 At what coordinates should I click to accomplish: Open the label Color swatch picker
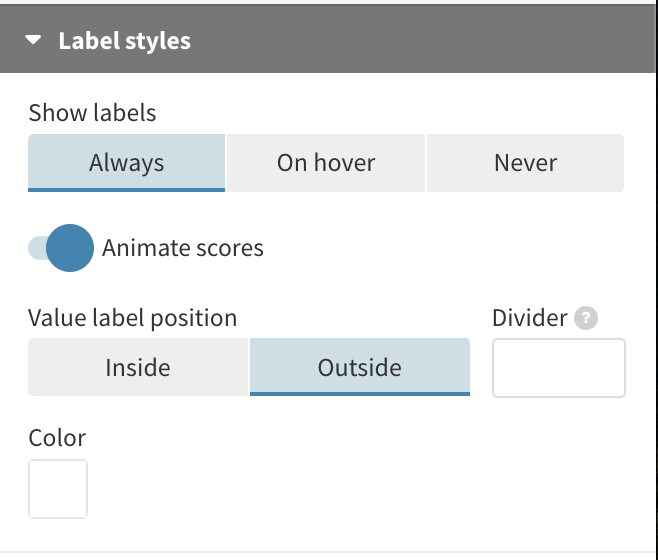coord(58,489)
